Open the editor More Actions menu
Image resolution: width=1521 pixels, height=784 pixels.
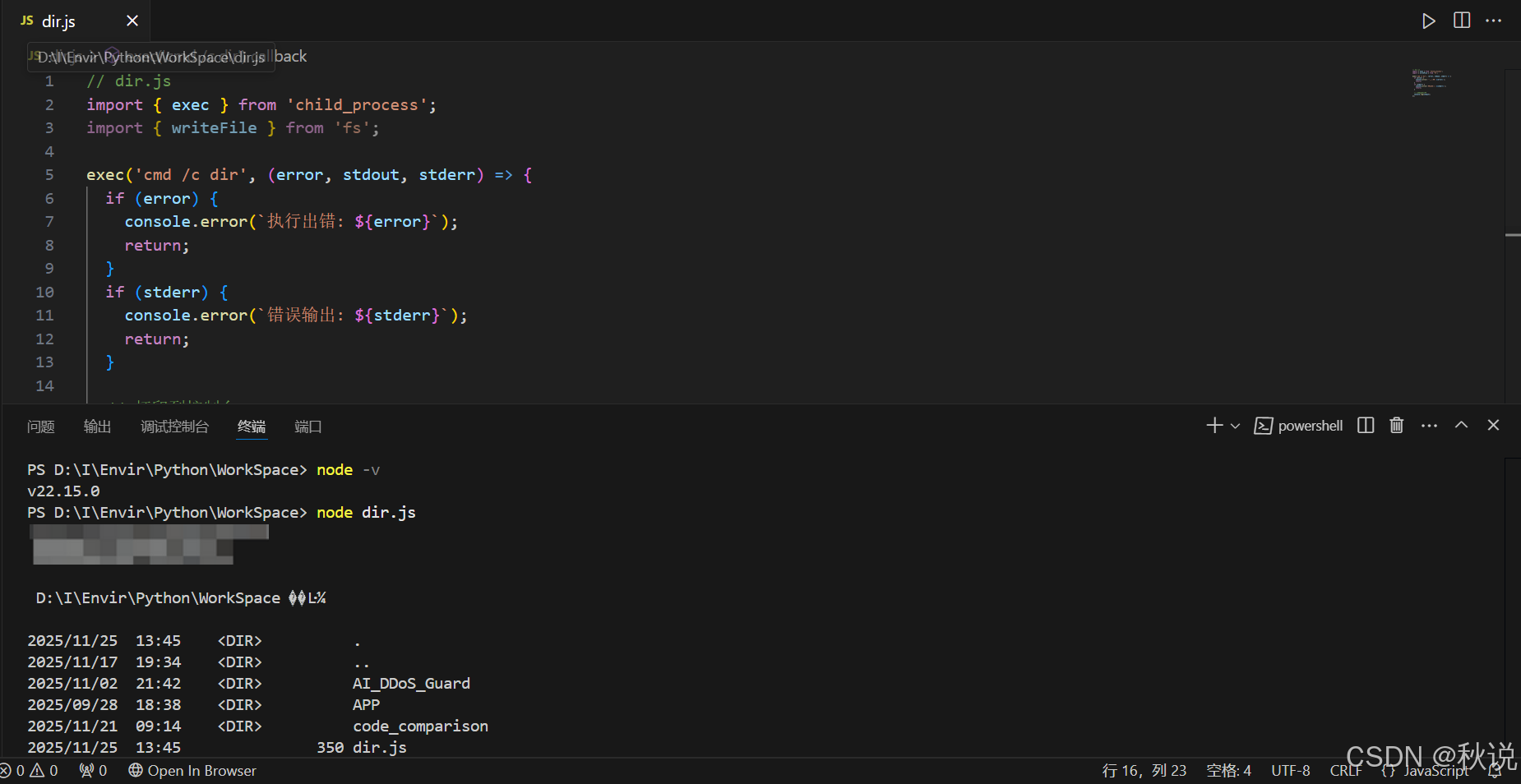tap(1494, 21)
